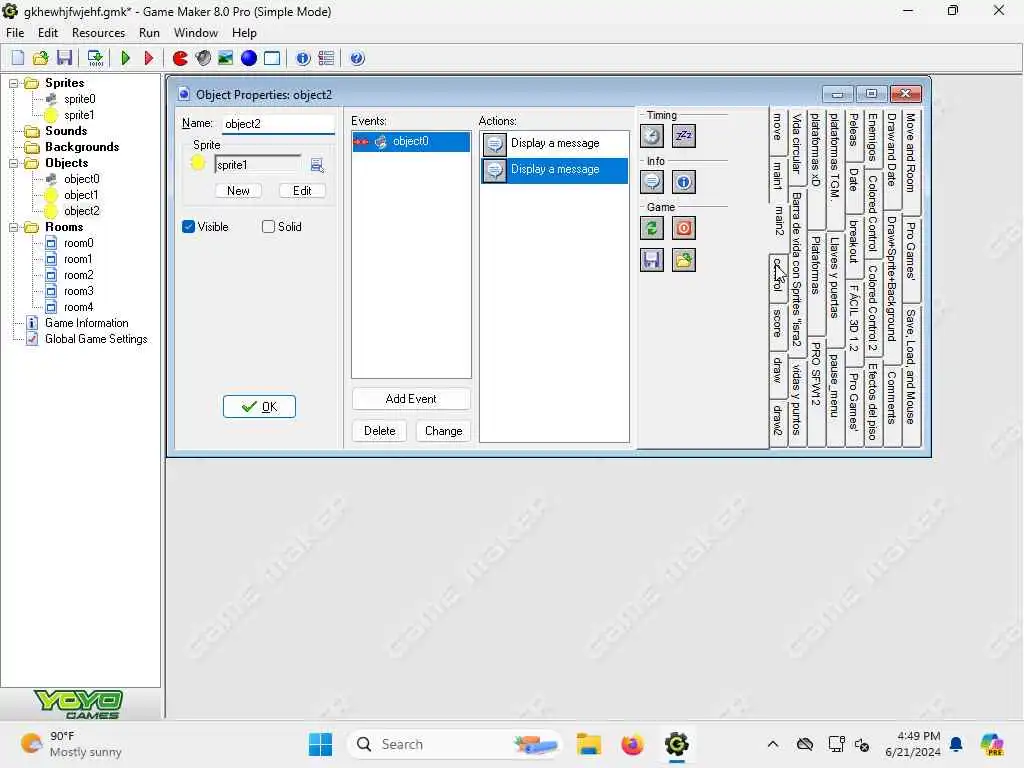The width and height of the screenshot is (1024, 768).
Task: Run the game in debug mode (red arrow)
Action: 148,58
